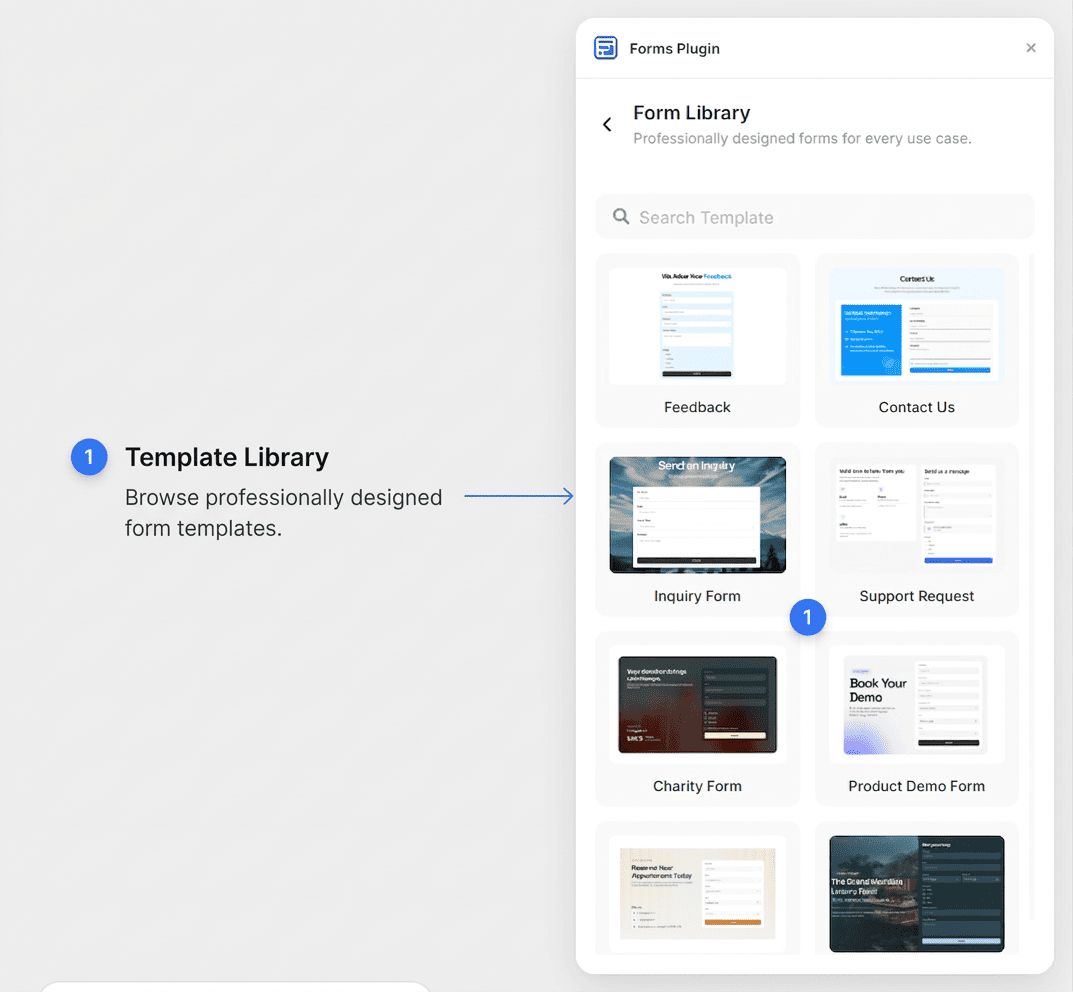The width and height of the screenshot is (1073, 992).
Task: Select the Charity Form template
Action: click(x=697, y=705)
